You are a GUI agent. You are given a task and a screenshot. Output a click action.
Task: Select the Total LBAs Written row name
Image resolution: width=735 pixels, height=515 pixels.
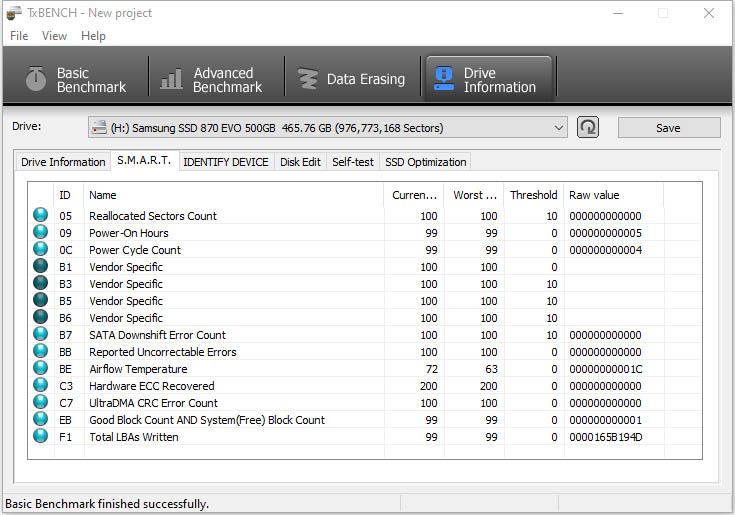click(134, 437)
